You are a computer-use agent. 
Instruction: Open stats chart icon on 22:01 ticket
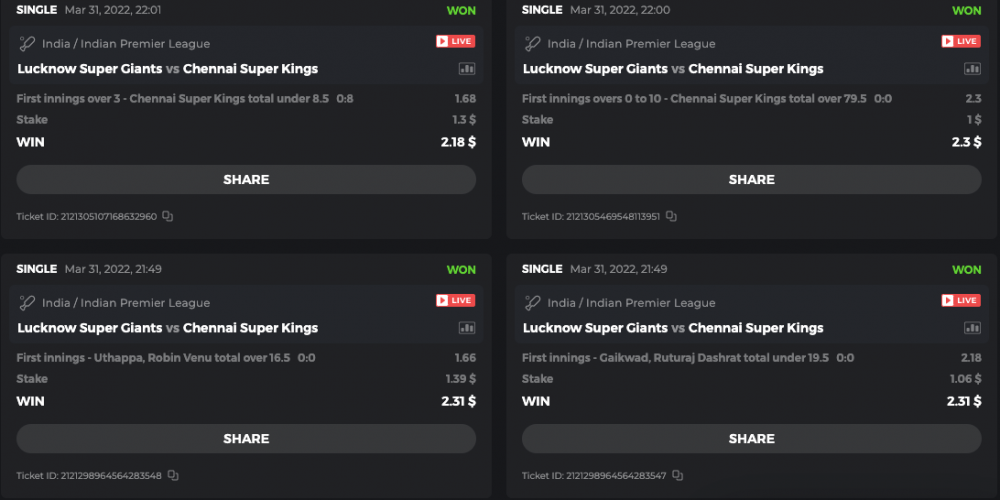[467, 69]
